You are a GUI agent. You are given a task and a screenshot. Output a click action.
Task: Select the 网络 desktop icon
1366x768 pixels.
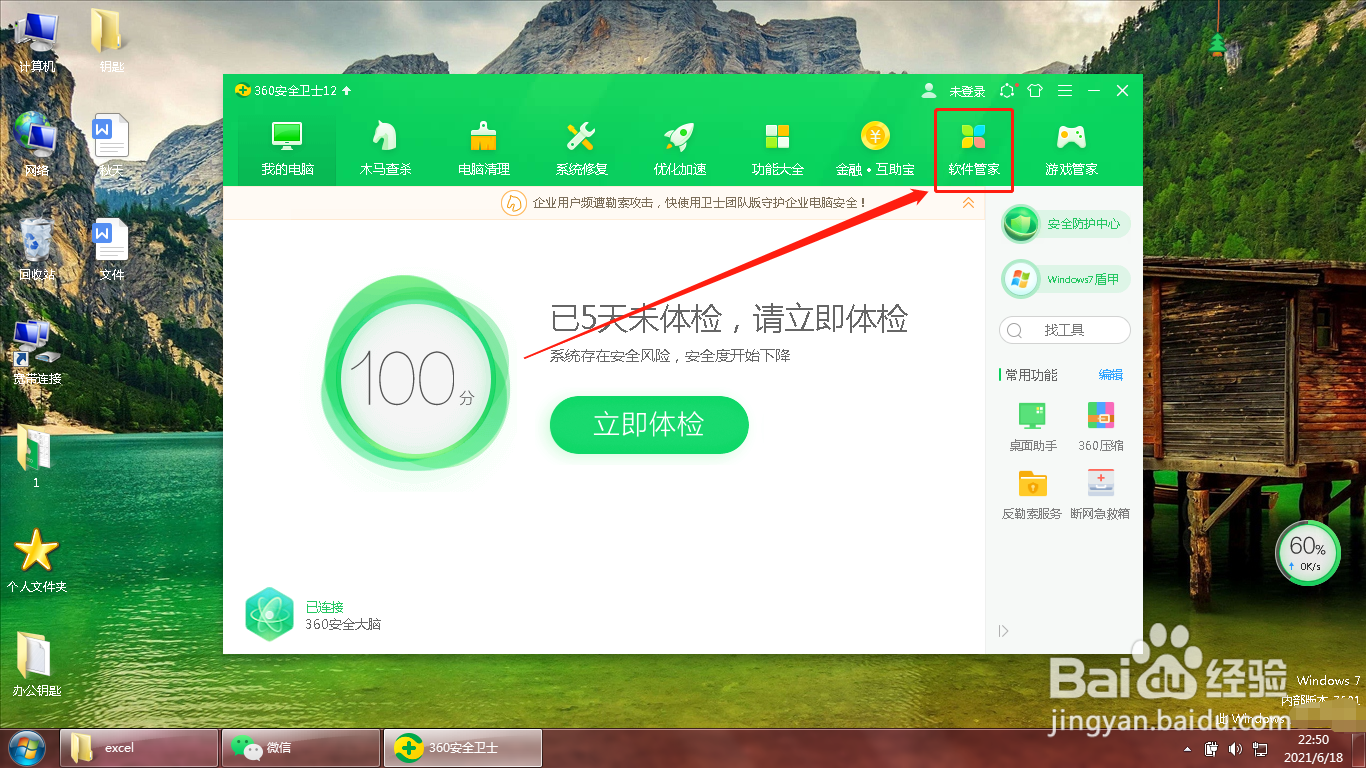[x=37, y=144]
